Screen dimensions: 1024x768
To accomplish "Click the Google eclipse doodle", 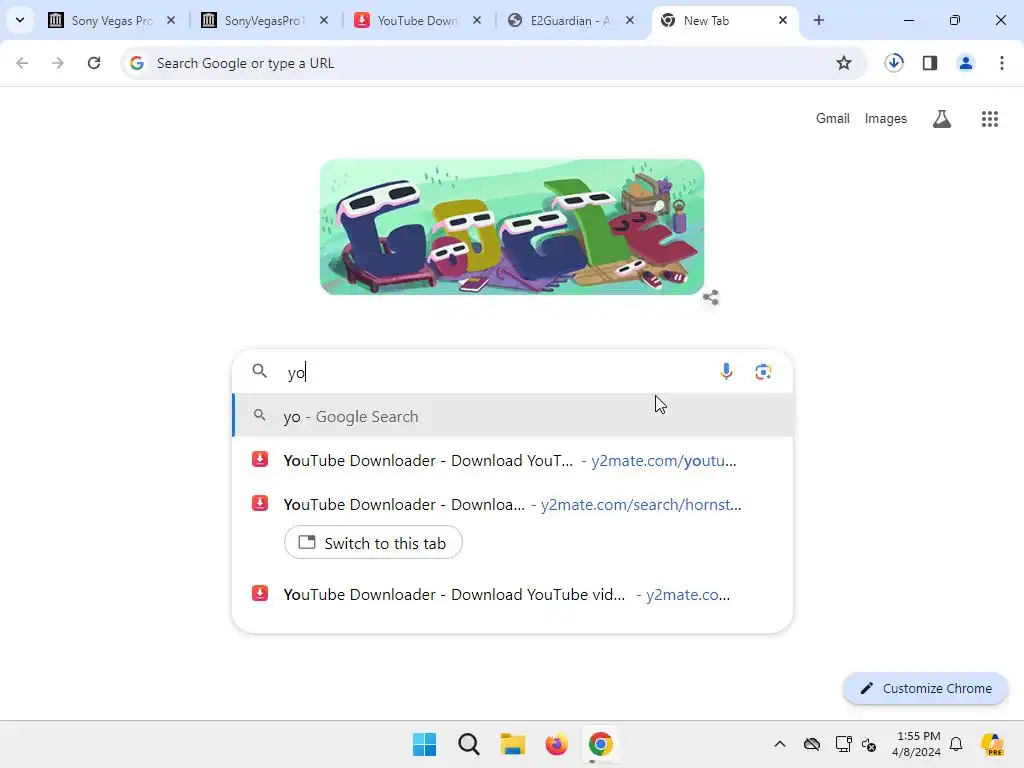I will 512,227.
